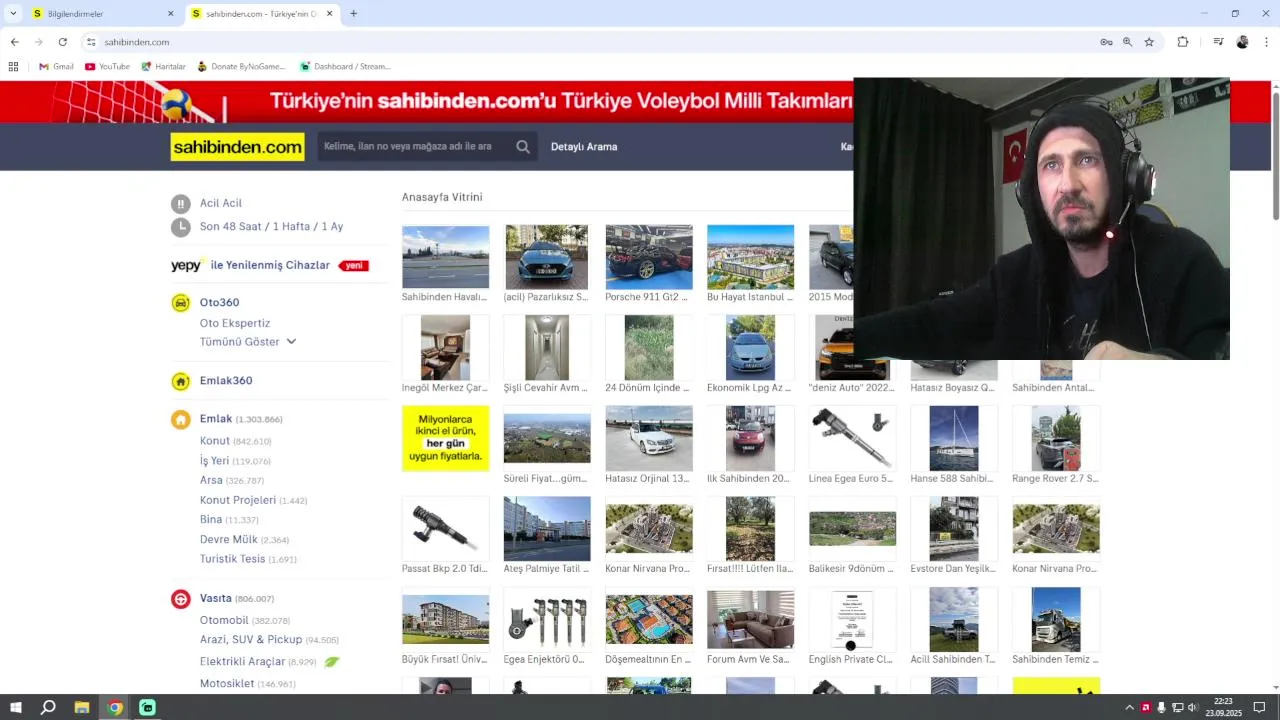Image resolution: width=1280 pixels, height=720 pixels.
Task: Click the site info icon left of URL
Action: 91,42
